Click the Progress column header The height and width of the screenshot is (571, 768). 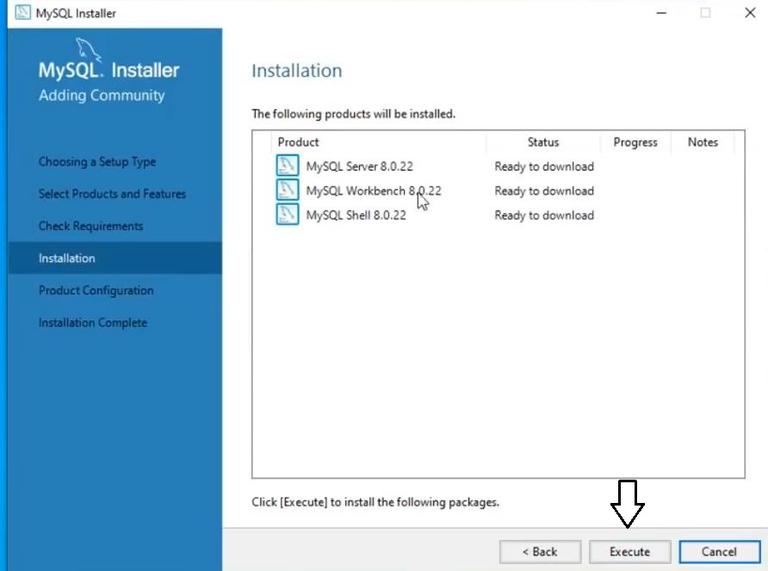(x=635, y=143)
